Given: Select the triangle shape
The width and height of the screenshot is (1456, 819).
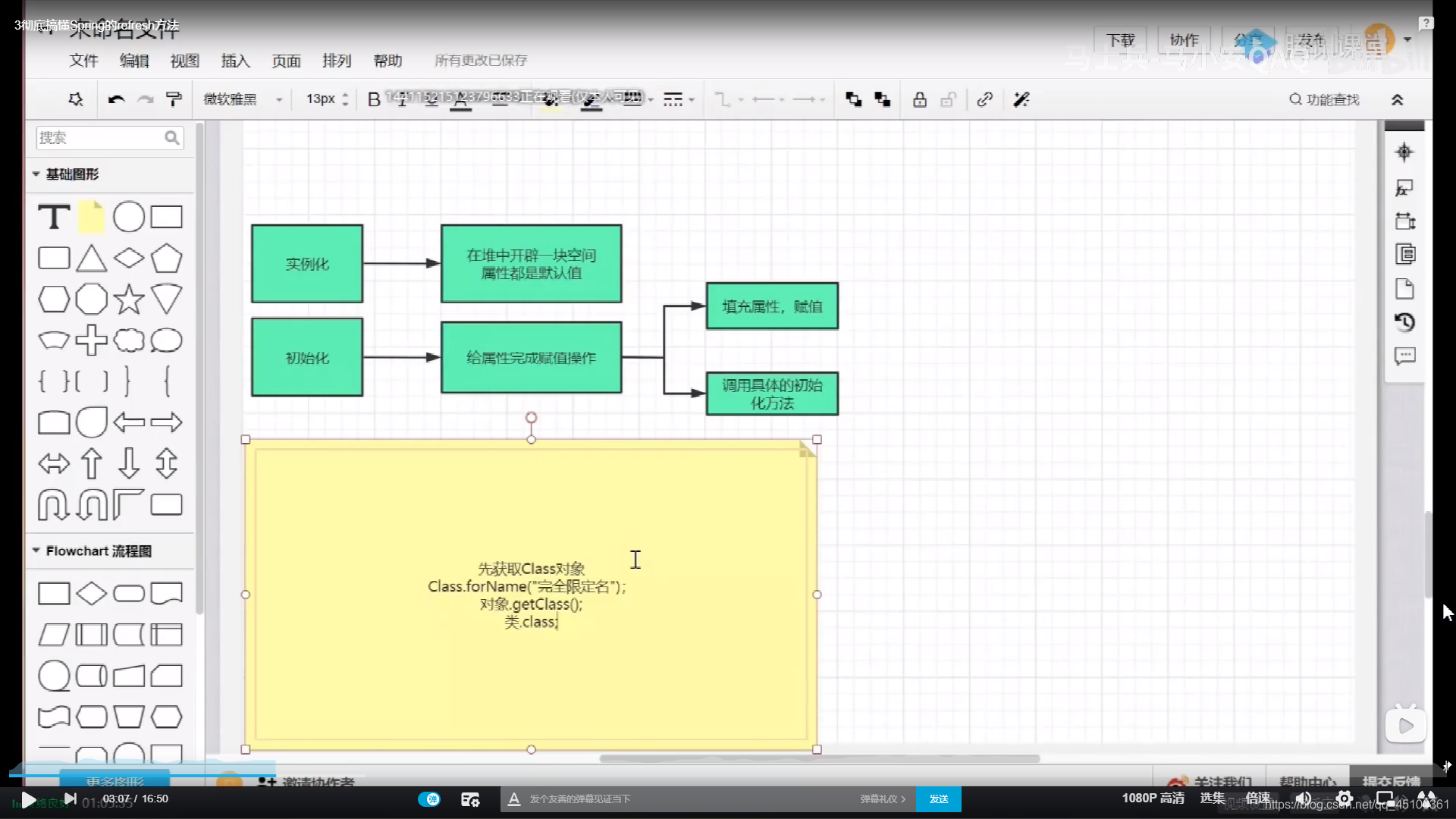Looking at the screenshot, I should pos(91,259).
